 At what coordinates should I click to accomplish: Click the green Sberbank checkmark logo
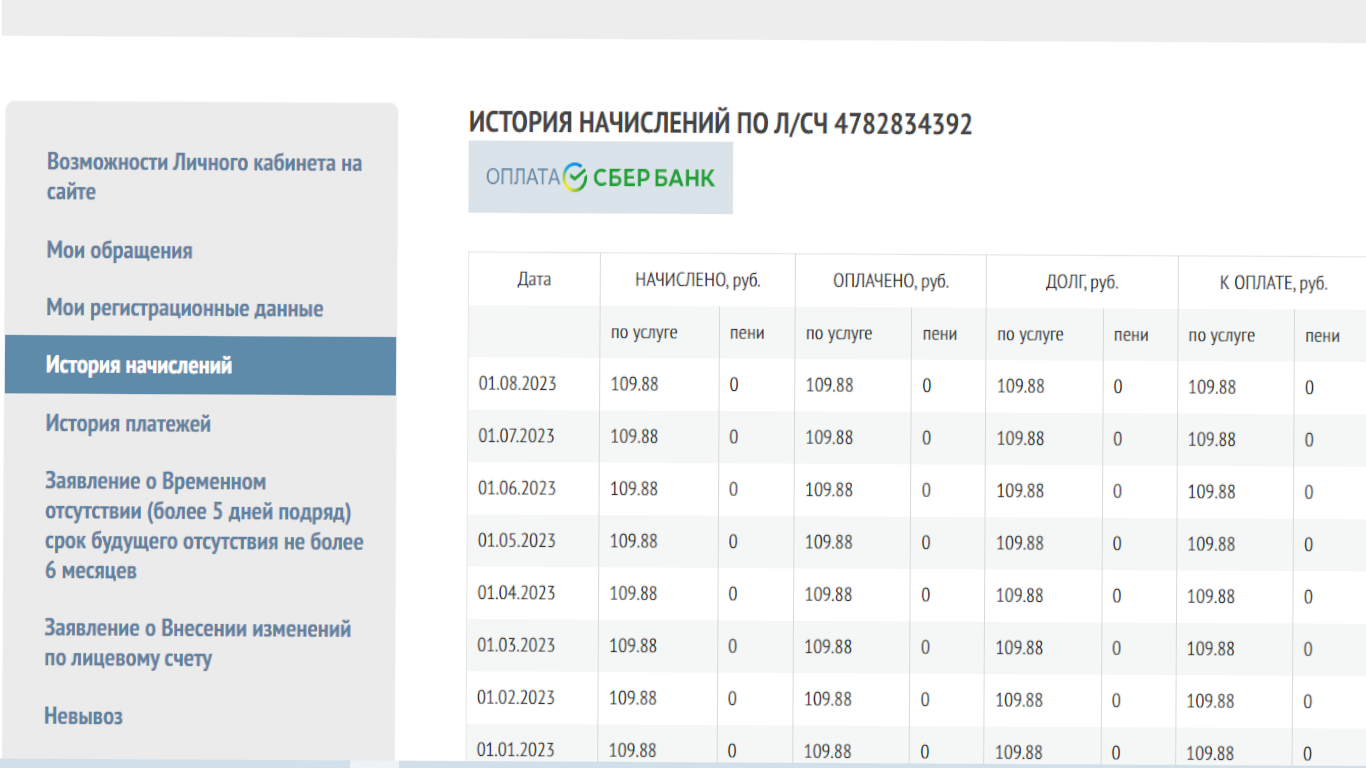(x=575, y=178)
